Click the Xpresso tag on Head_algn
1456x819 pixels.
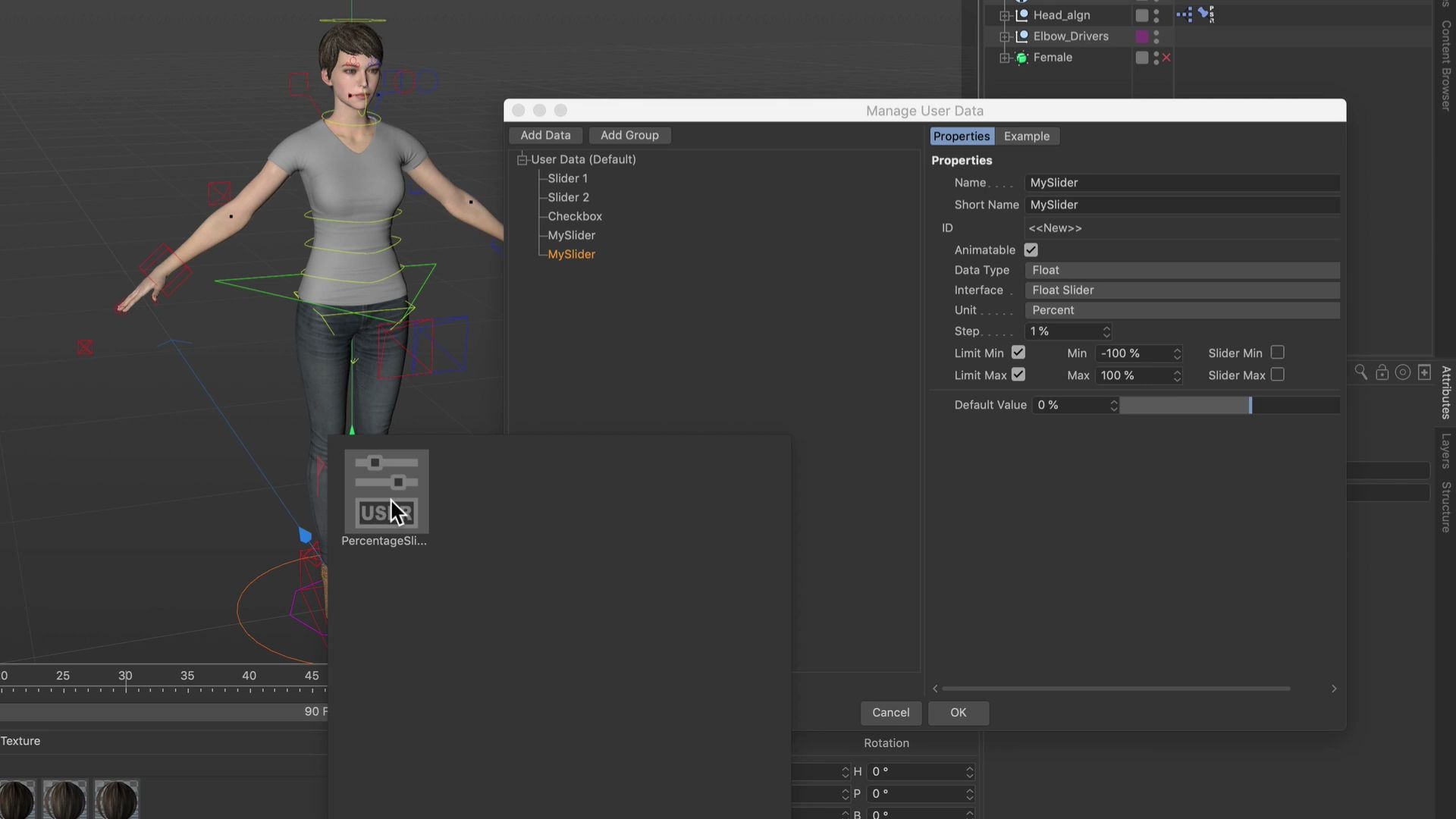(x=1184, y=14)
